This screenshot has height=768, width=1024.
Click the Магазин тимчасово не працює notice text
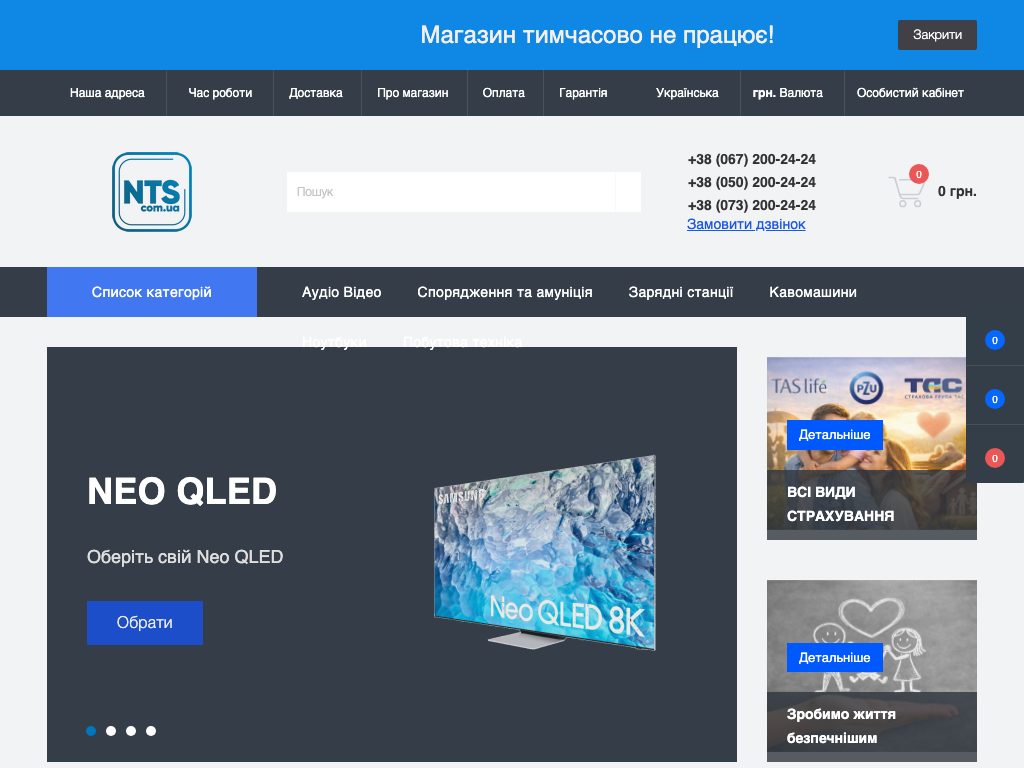point(597,35)
